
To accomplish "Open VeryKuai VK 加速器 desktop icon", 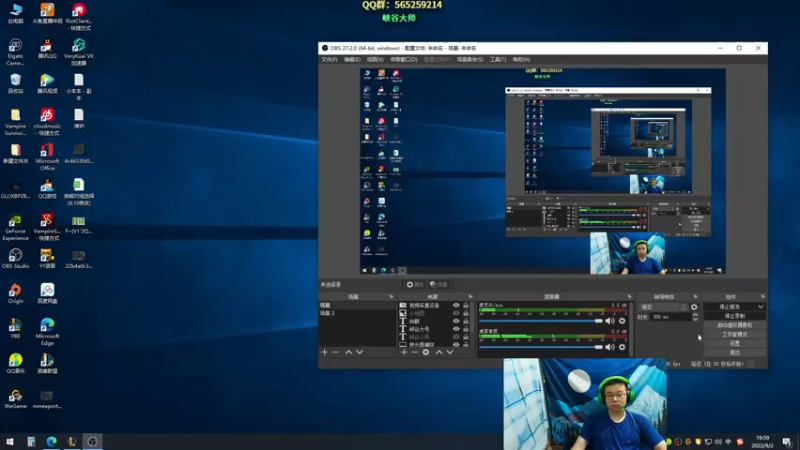I will pyautogui.click(x=79, y=52).
